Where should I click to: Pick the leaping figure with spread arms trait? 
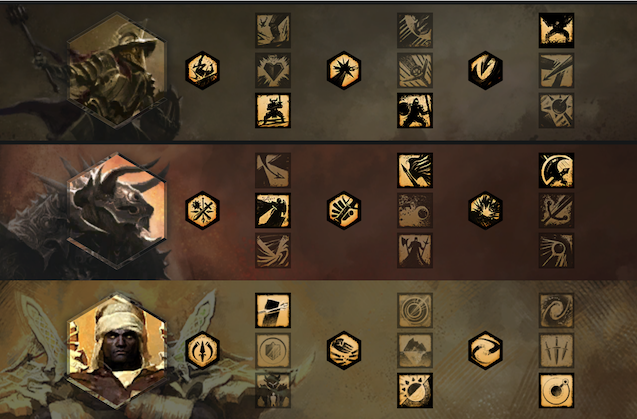[556, 30]
